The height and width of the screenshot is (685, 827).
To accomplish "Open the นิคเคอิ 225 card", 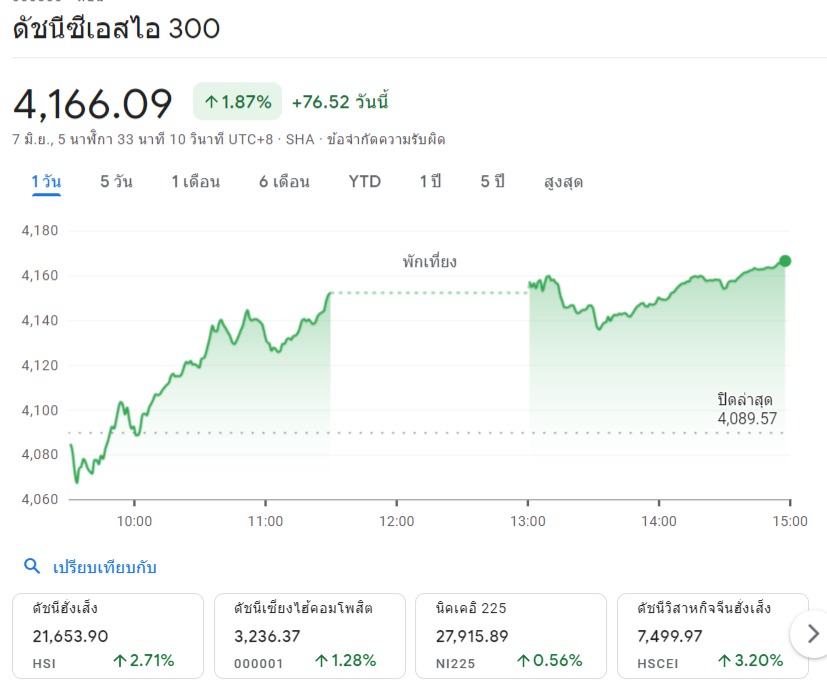I will click(x=510, y=634).
